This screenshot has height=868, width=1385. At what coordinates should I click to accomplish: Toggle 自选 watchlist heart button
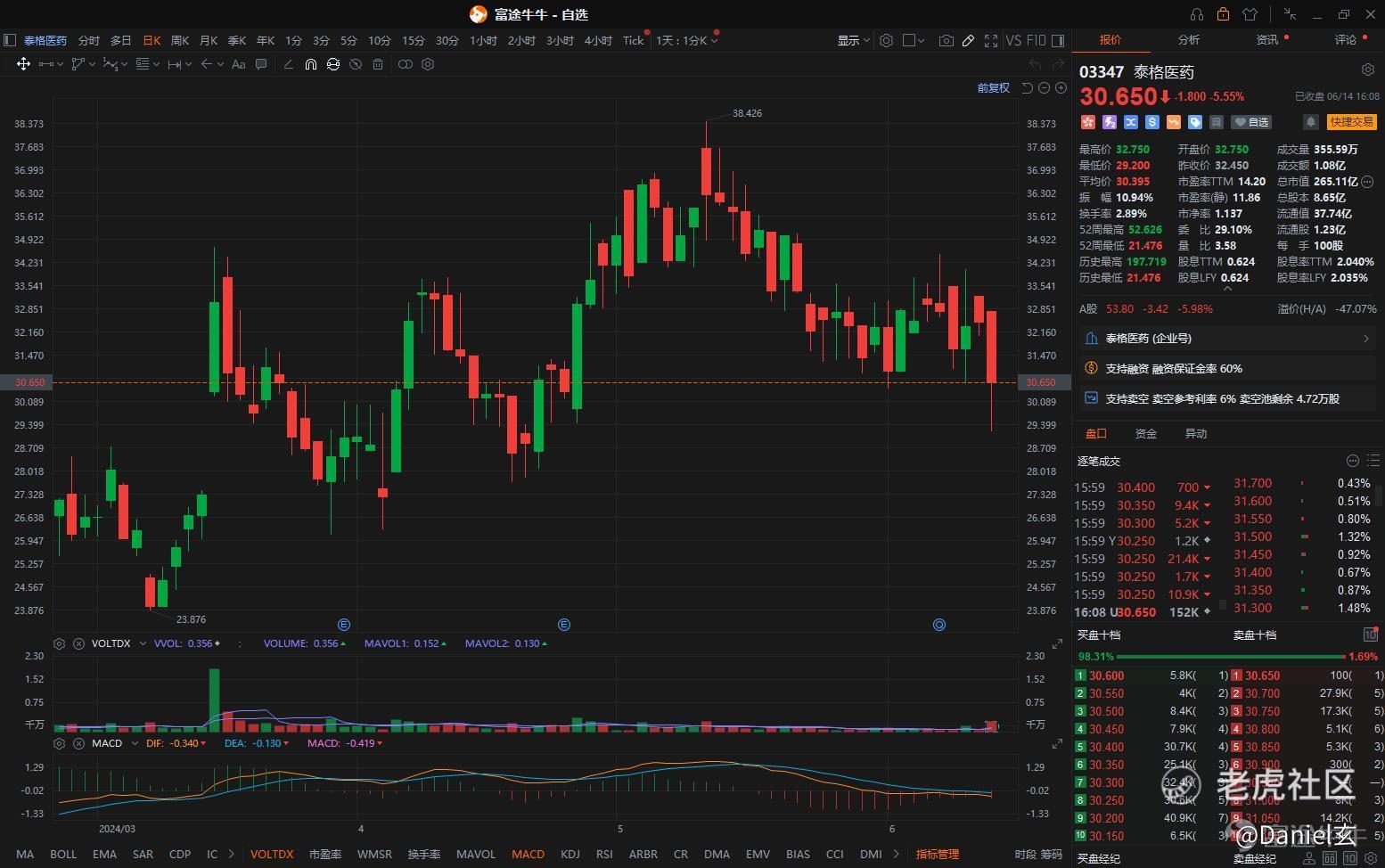1251,122
